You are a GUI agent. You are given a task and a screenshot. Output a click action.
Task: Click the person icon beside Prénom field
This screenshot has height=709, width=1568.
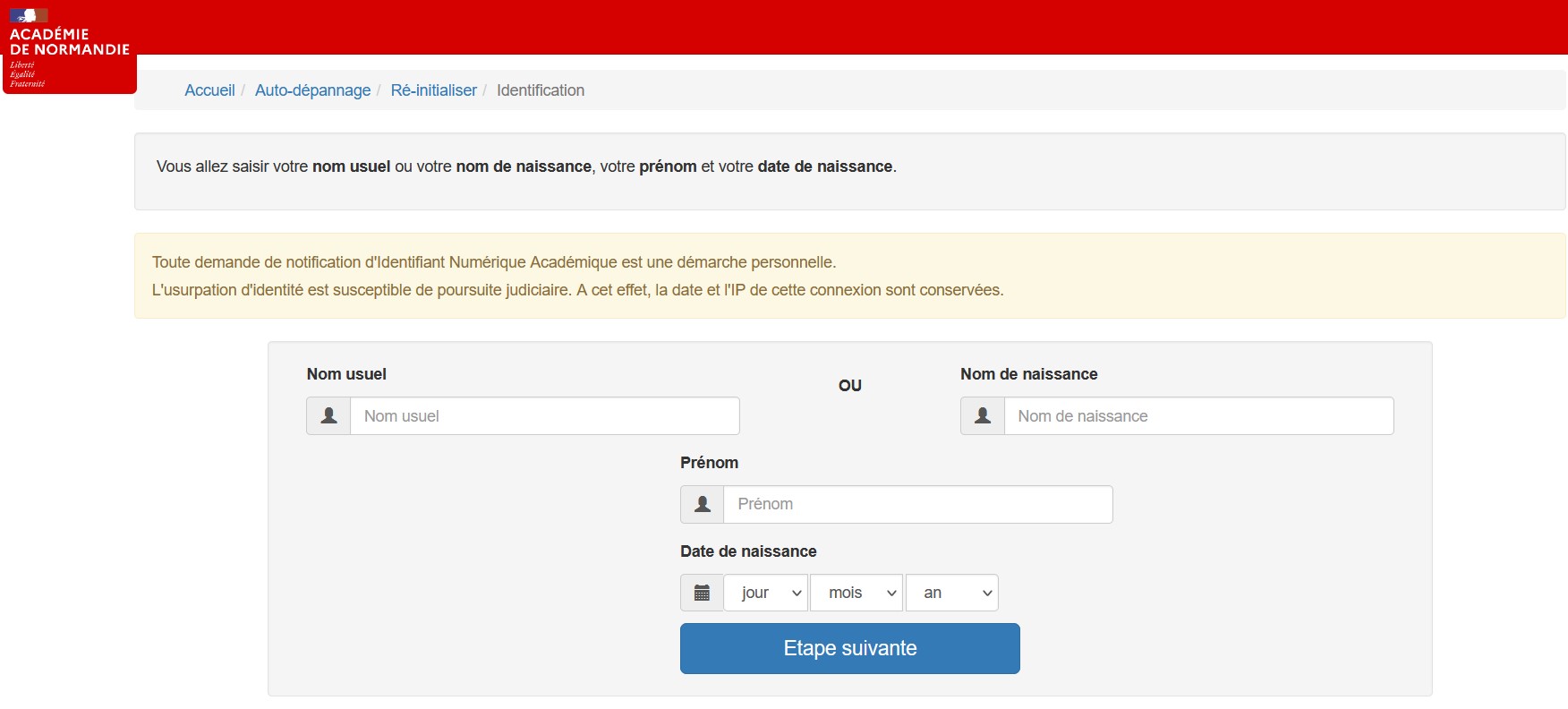pyautogui.click(x=703, y=505)
